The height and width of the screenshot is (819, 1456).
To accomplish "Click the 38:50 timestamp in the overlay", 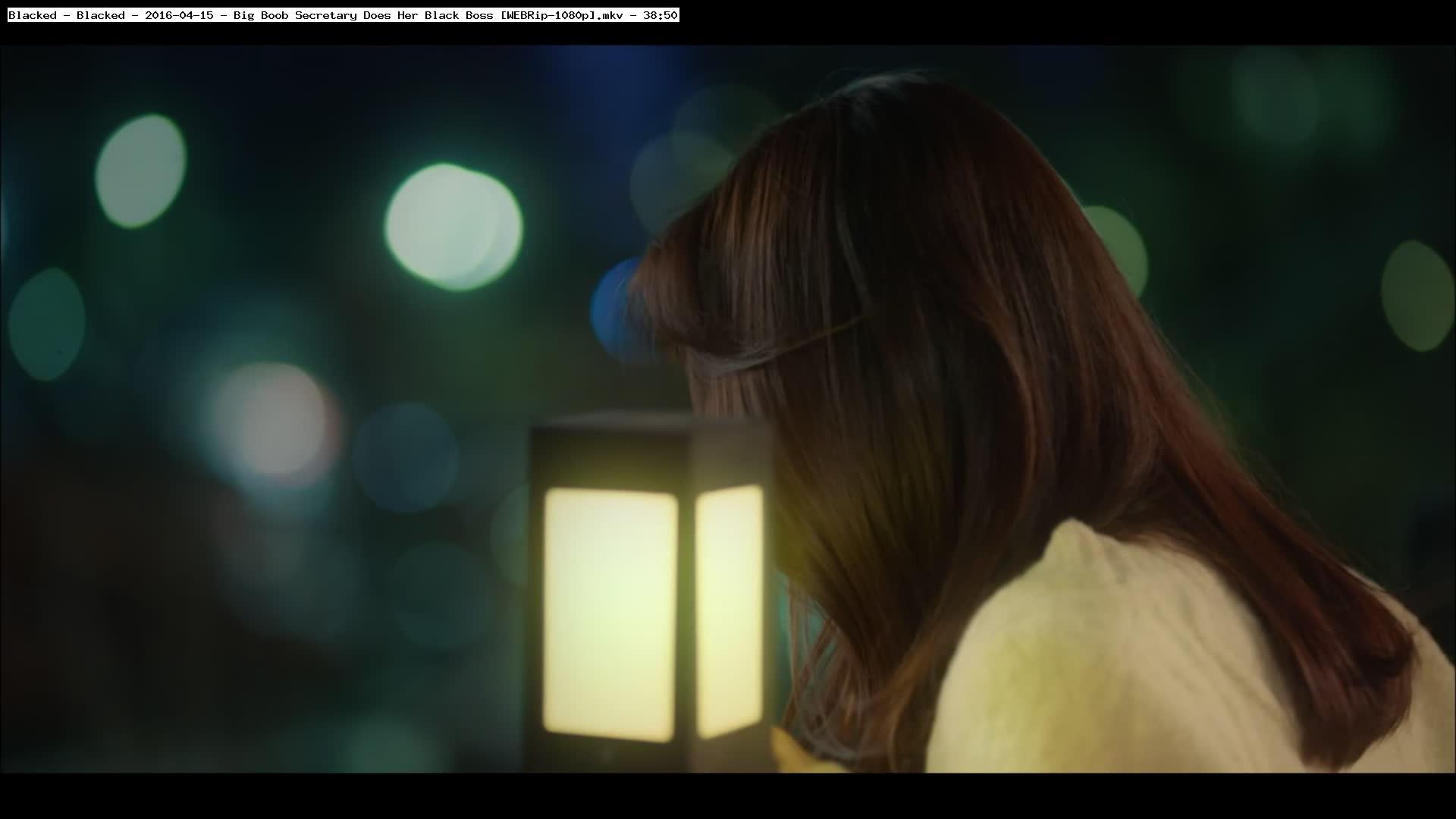I will click(x=660, y=15).
